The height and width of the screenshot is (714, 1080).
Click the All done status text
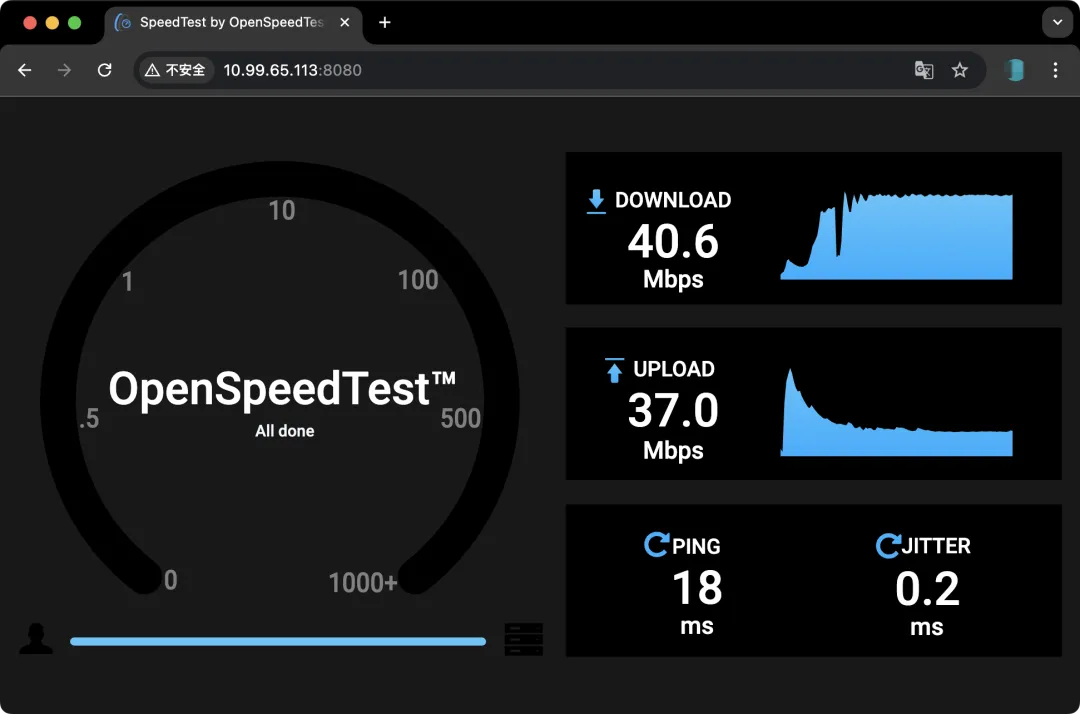284,431
